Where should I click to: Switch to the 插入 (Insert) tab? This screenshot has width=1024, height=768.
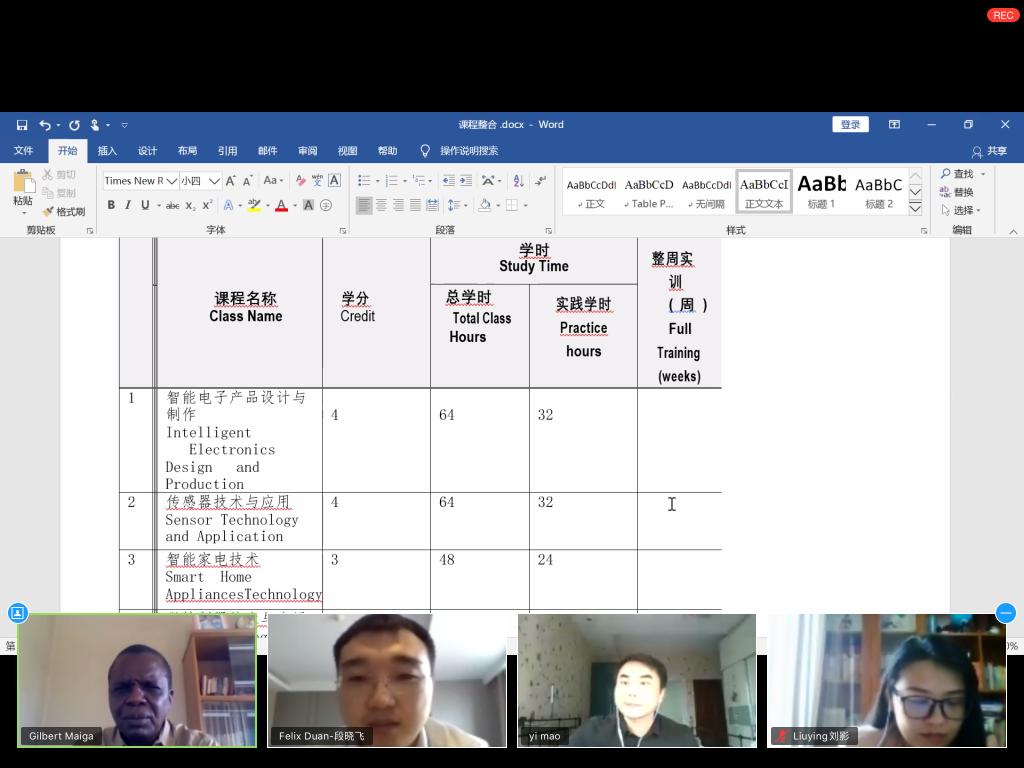pos(107,151)
